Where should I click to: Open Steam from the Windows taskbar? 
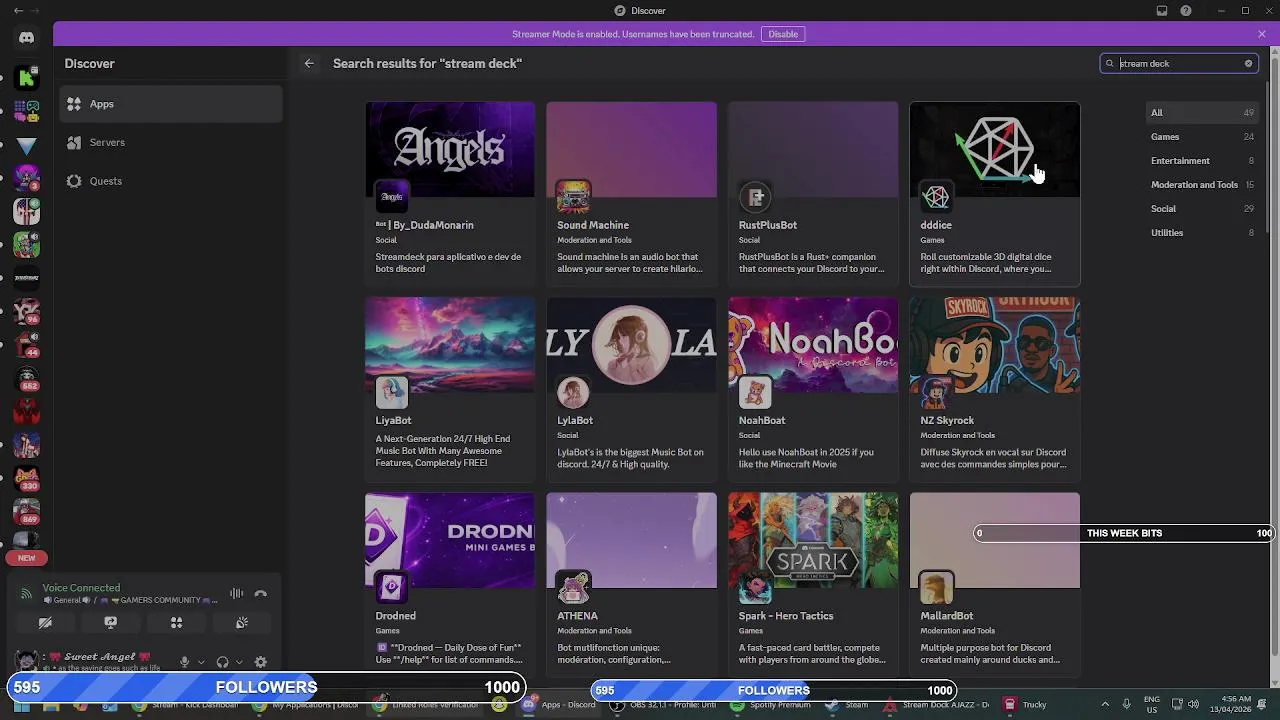(847, 705)
